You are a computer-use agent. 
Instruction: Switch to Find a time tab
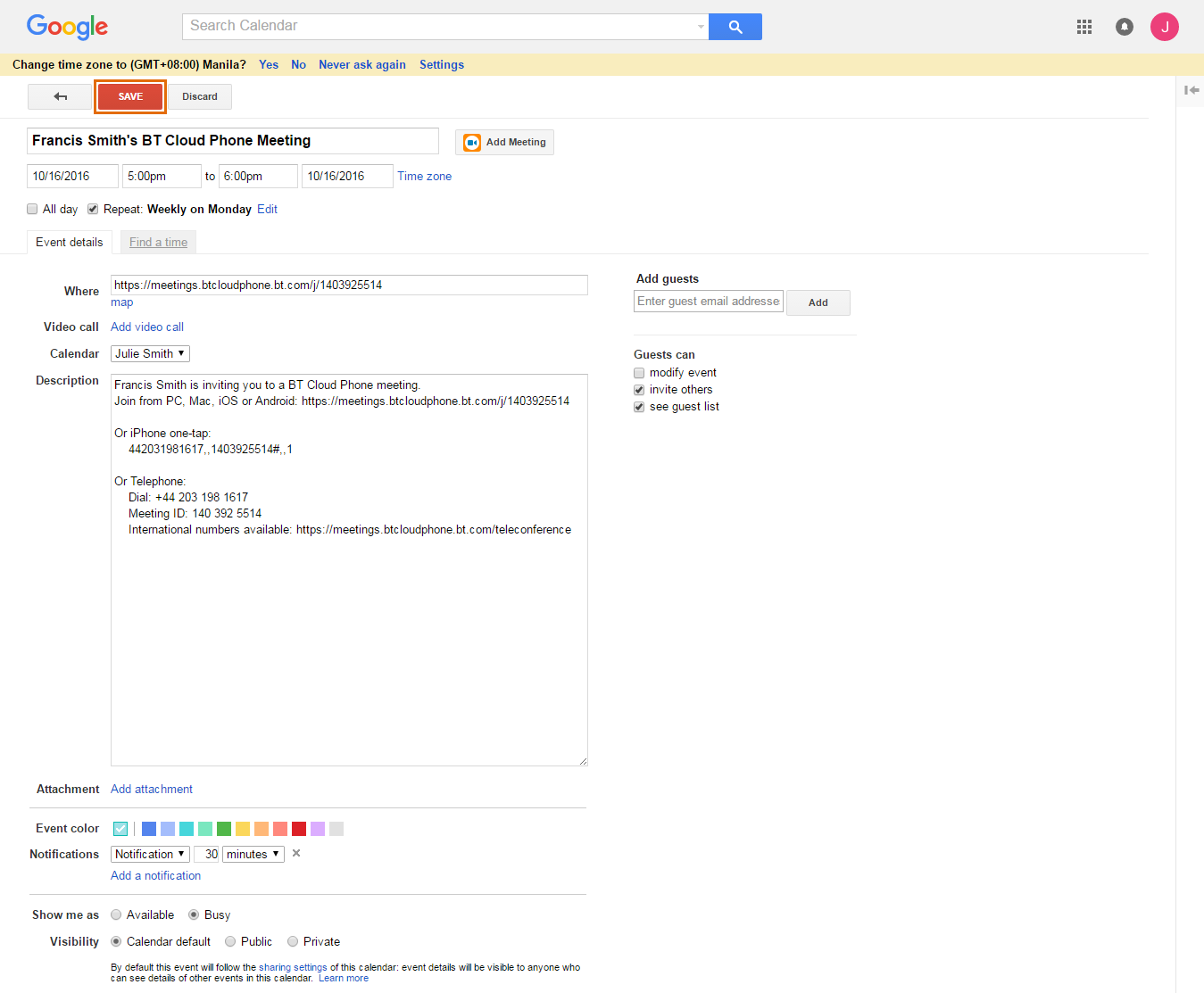click(x=159, y=242)
